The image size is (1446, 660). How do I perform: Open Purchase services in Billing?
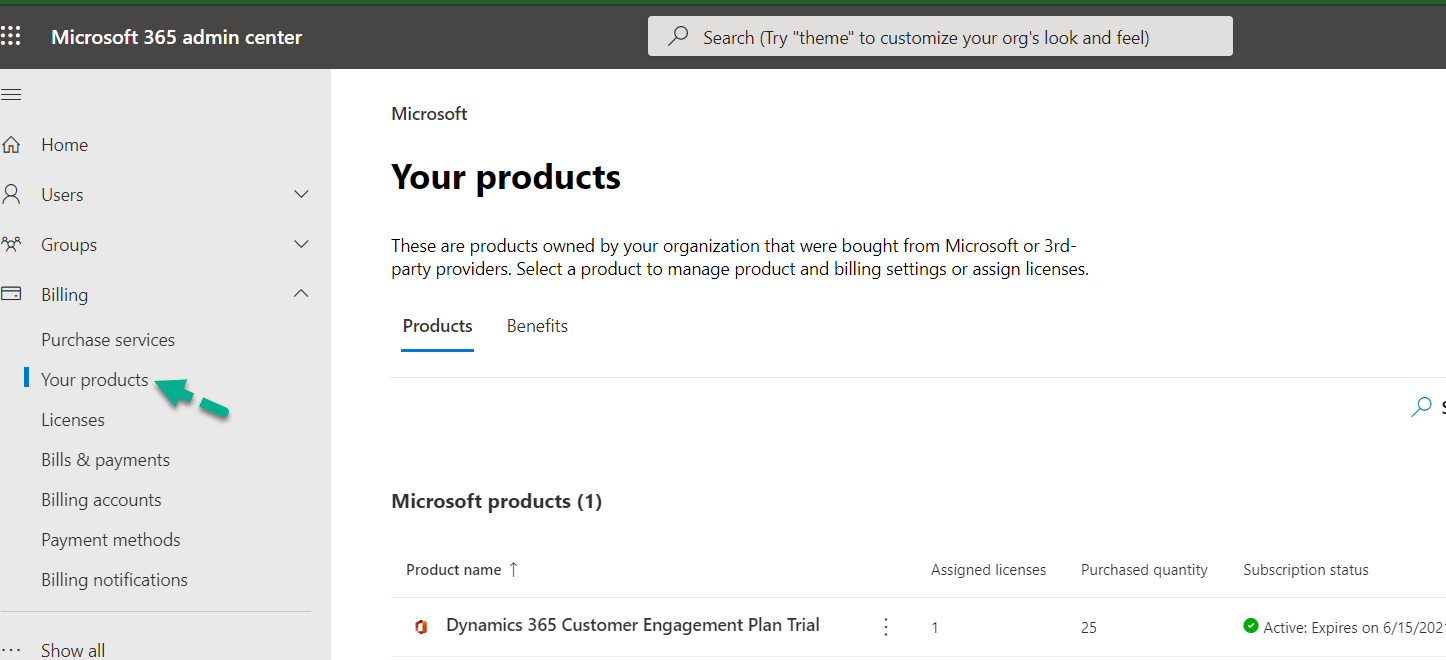[108, 340]
